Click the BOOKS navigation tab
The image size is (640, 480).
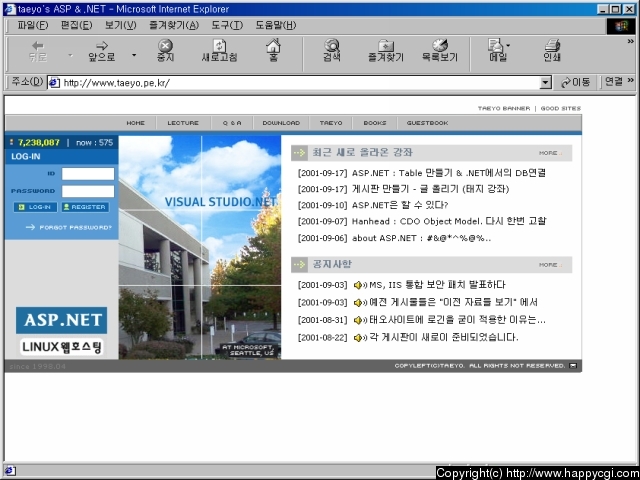(375, 123)
